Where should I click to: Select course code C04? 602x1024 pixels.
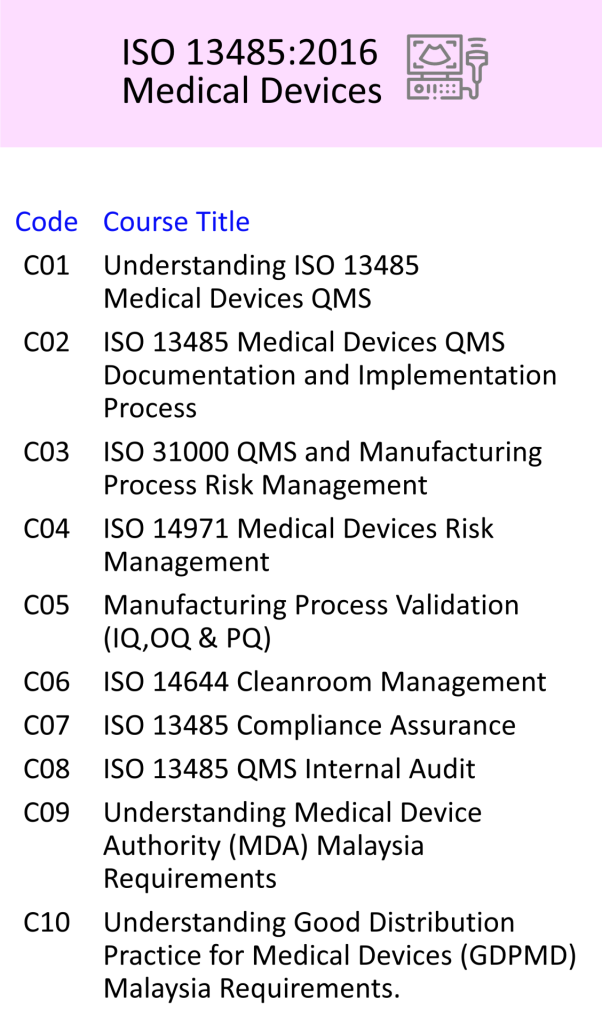click(46, 528)
